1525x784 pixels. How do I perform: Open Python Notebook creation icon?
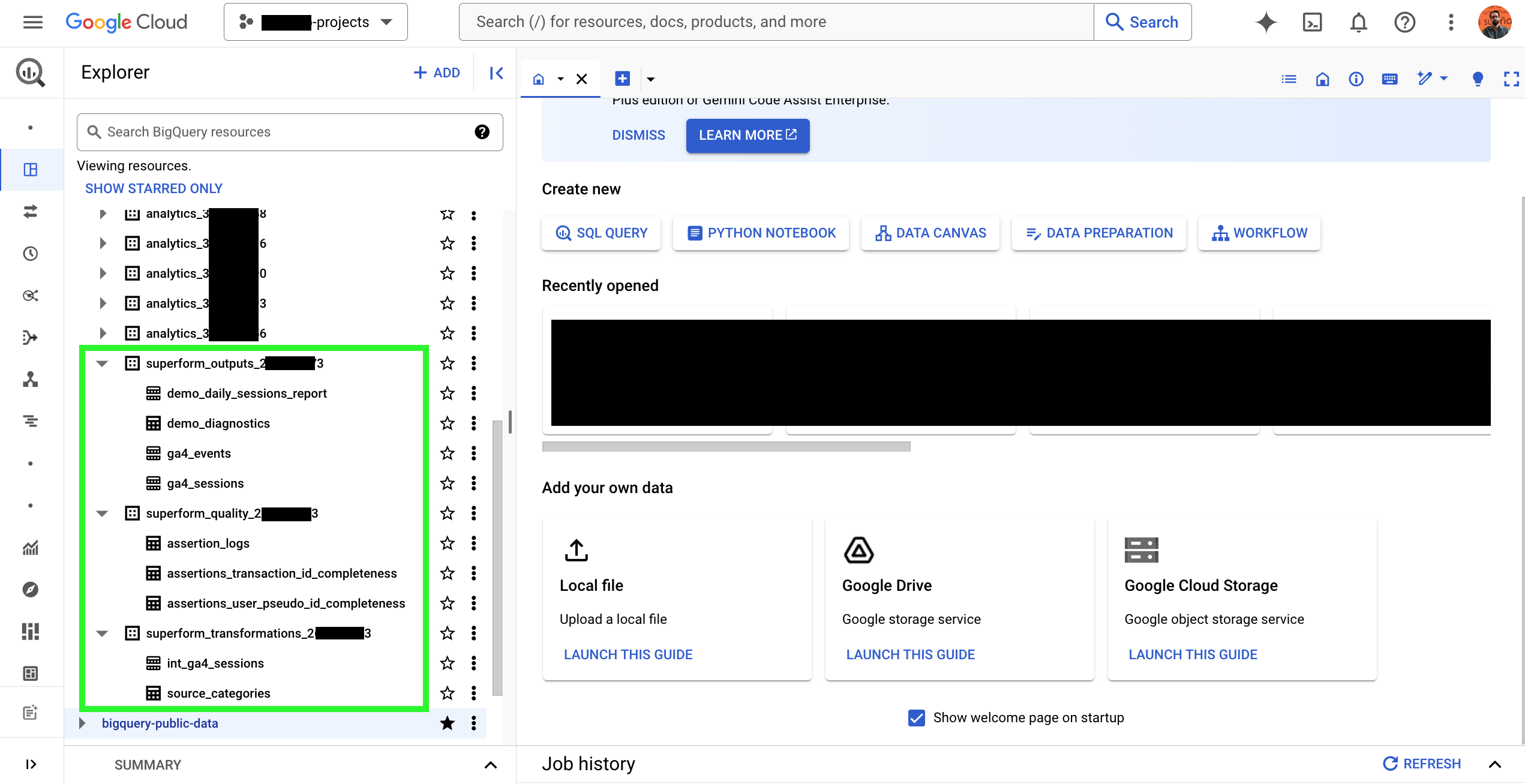click(x=692, y=232)
